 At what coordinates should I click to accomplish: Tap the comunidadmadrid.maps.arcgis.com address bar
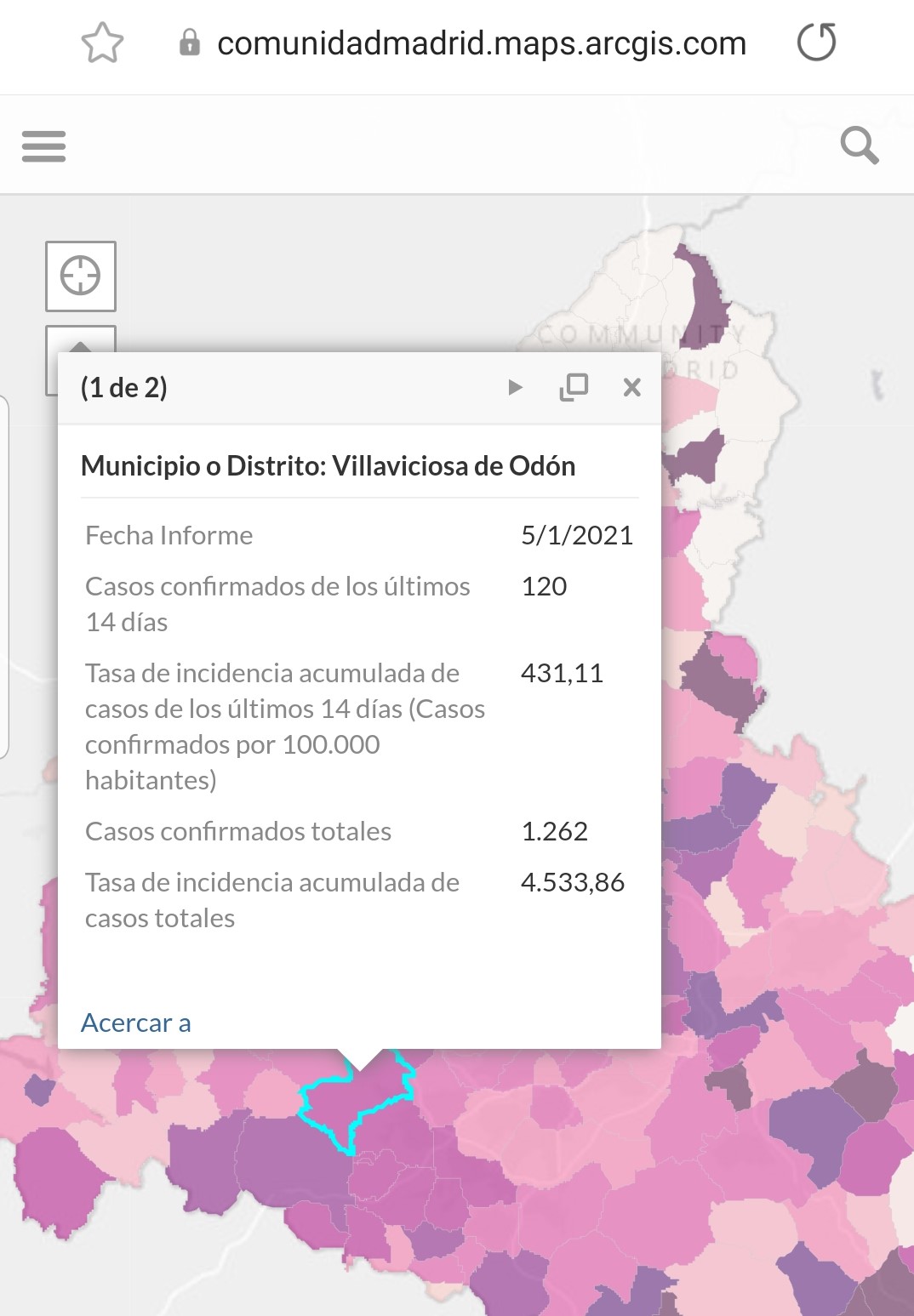pos(481,43)
